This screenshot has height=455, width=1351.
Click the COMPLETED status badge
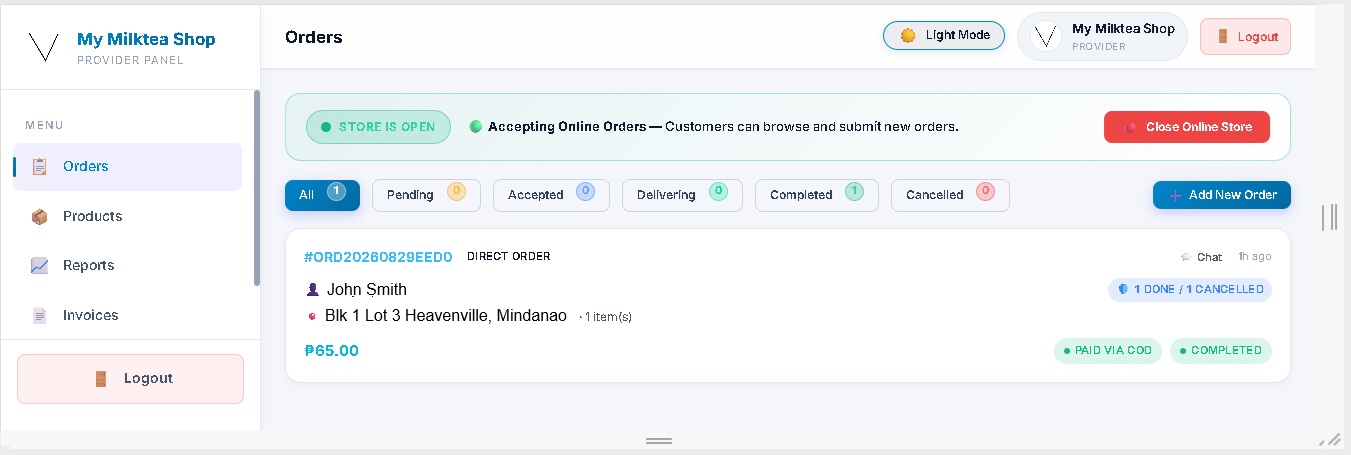tap(1221, 351)
